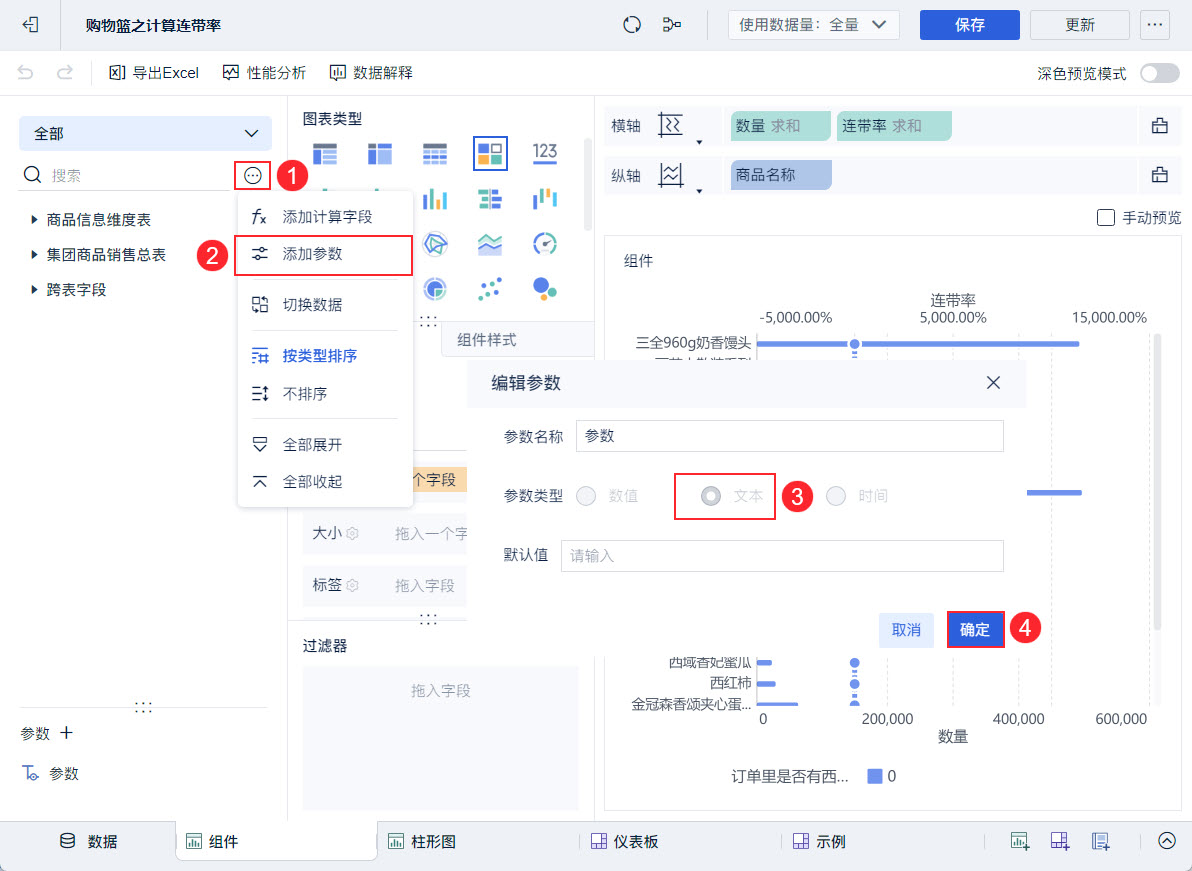Click the plus icon next to 参数
The height and width of the screenshot is (871, 1192).
(67, 733)
